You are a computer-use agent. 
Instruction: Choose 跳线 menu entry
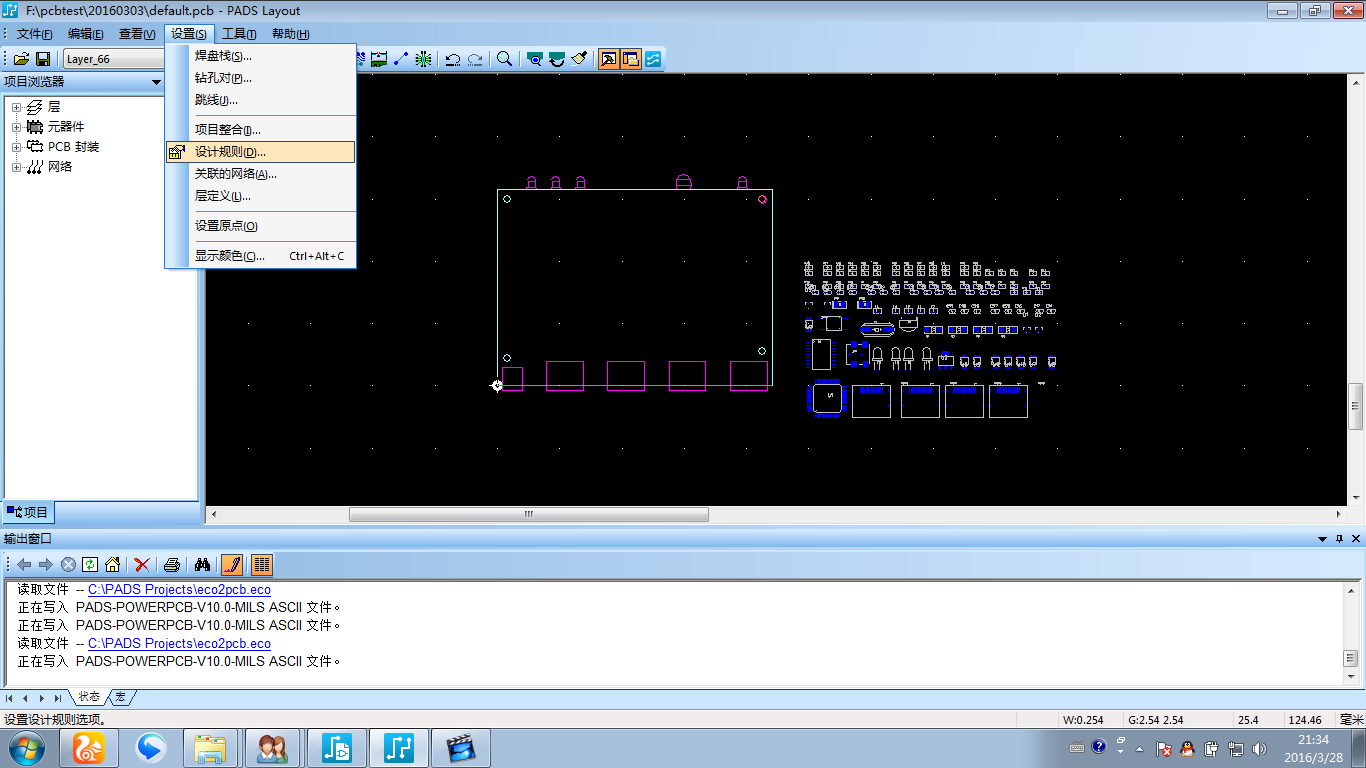(x=260, y=100)
